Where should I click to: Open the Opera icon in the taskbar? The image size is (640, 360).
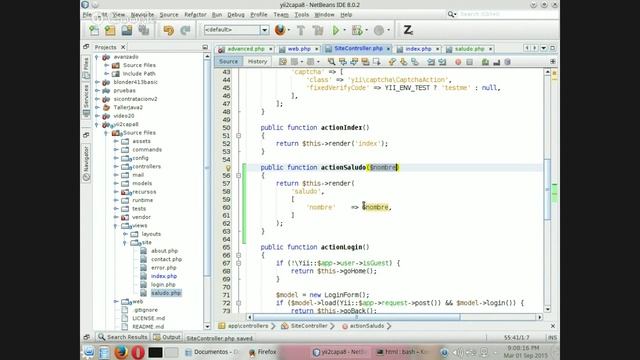click(138, 352)
